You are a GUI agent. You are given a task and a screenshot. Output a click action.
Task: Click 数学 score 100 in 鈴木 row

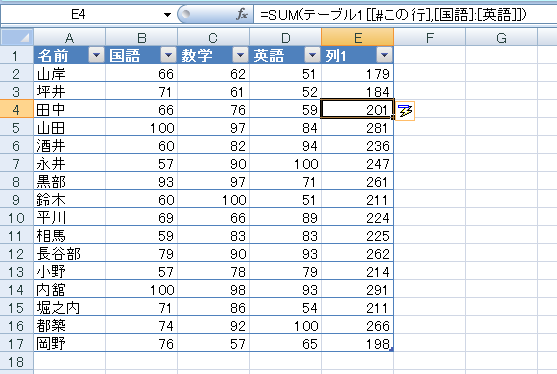(x=213, y=200)
